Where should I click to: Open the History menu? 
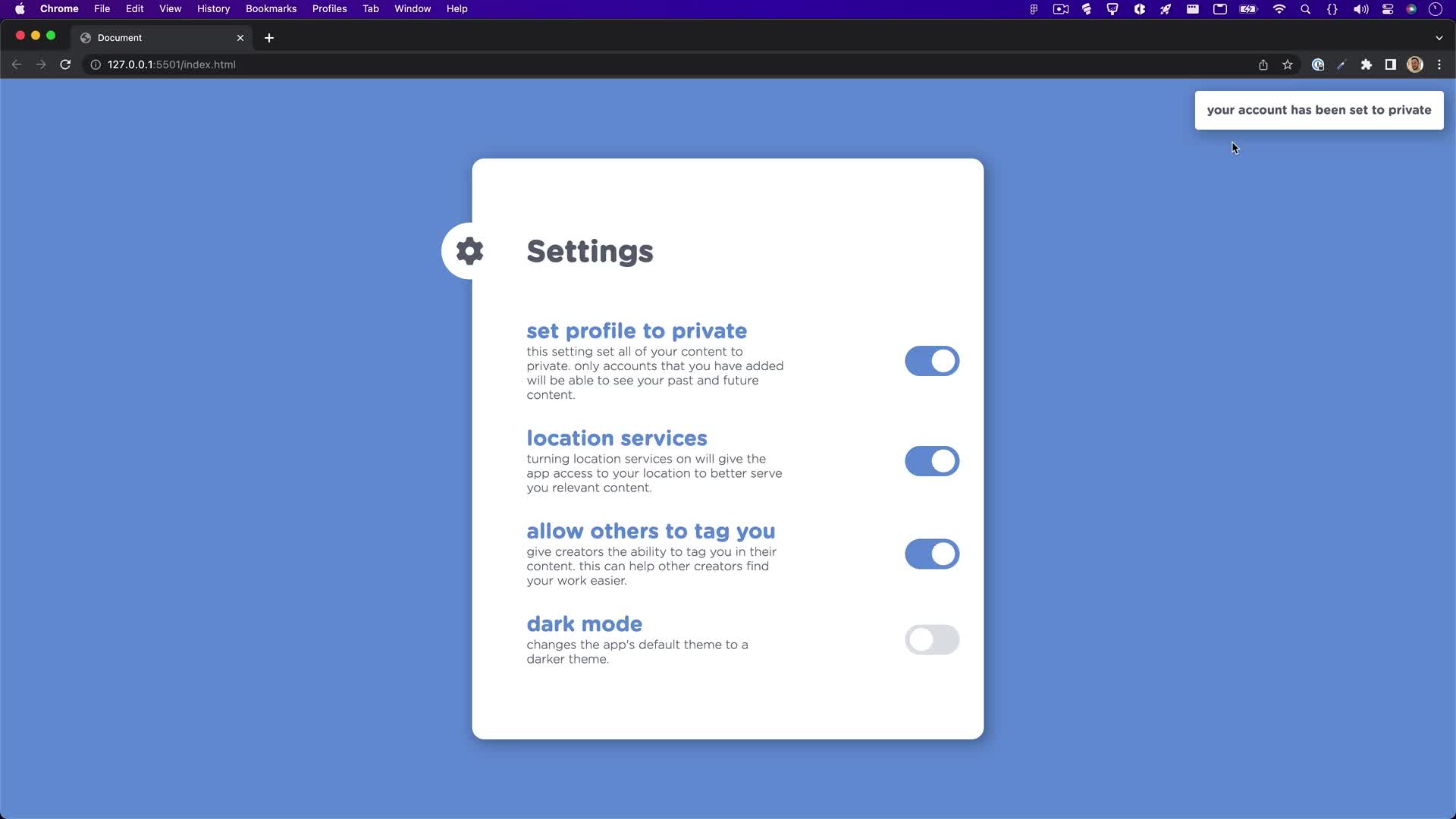click(x=213, y=9)
